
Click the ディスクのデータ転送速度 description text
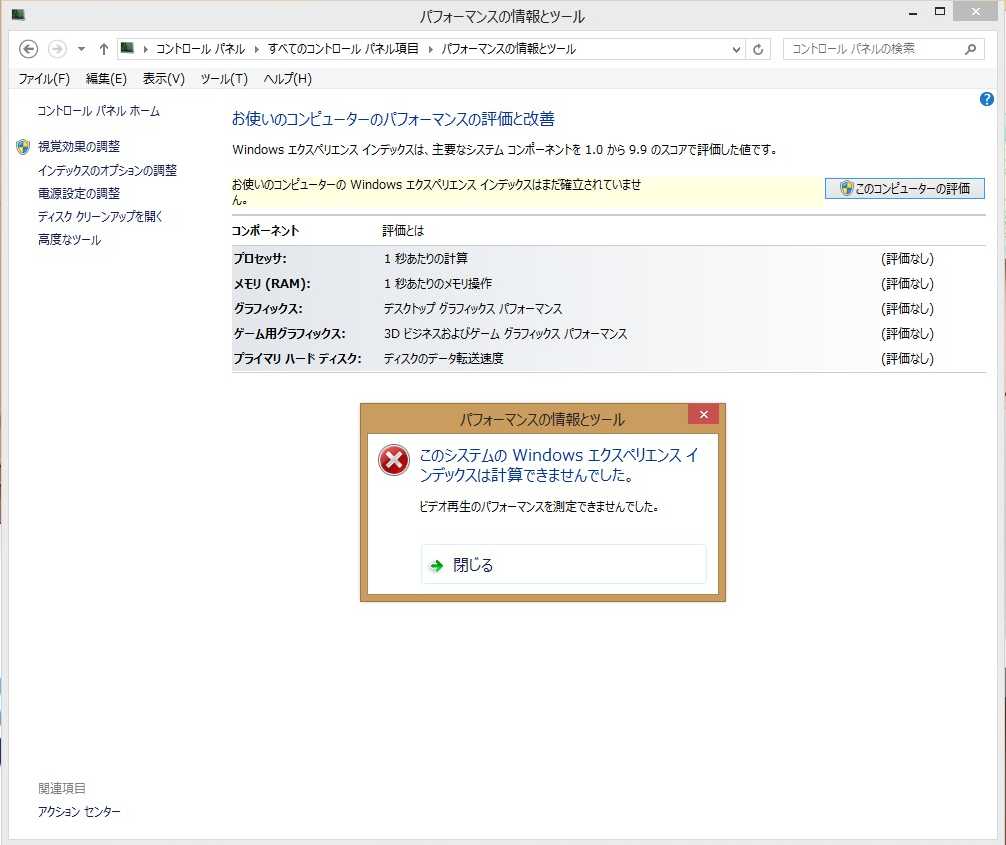pos(443,359)
